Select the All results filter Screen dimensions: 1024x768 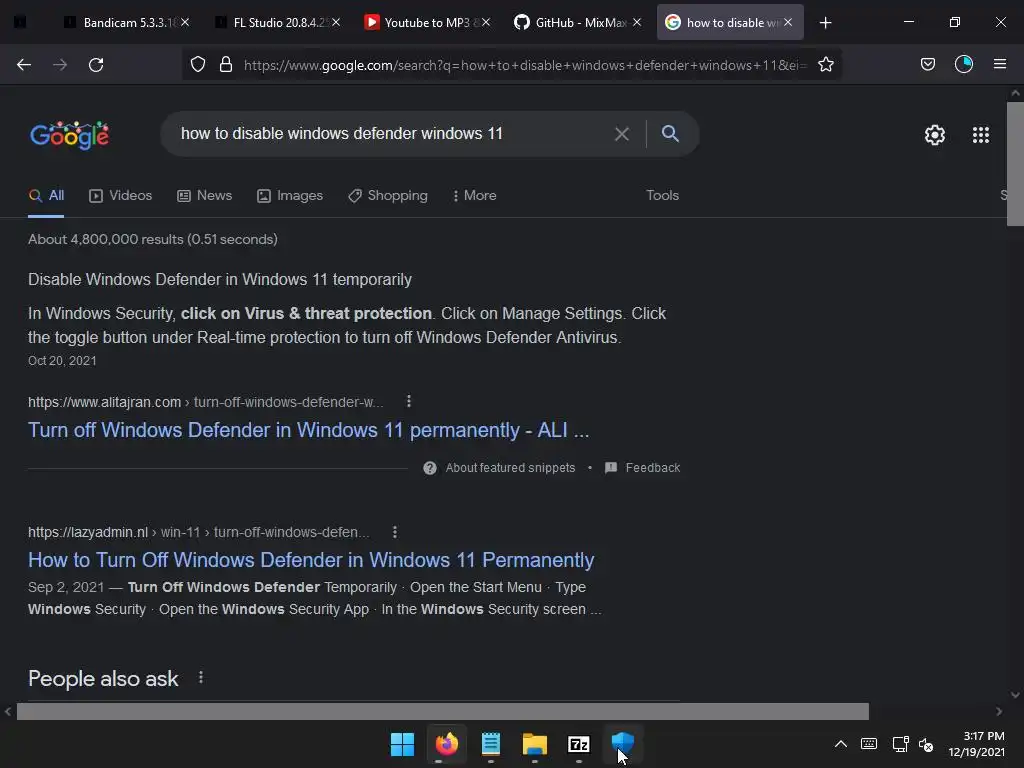pos(46,195)
